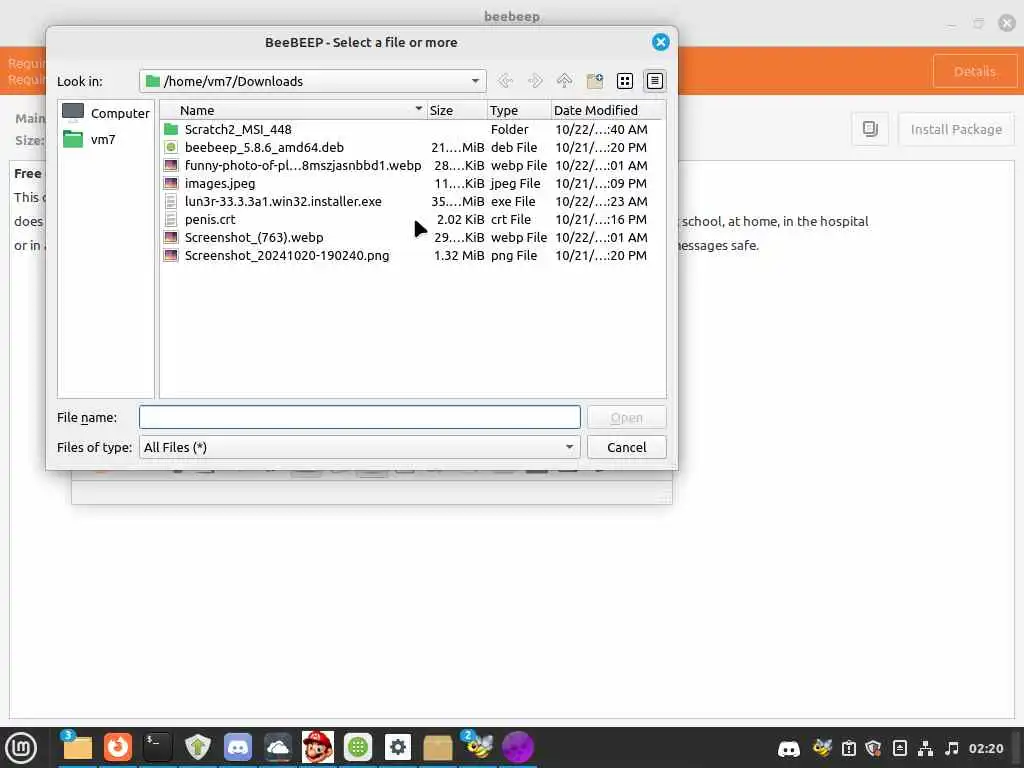This screenshot has width=1024, height=768.
Task: Switch to detail view mode
Action: coord(654,81)
